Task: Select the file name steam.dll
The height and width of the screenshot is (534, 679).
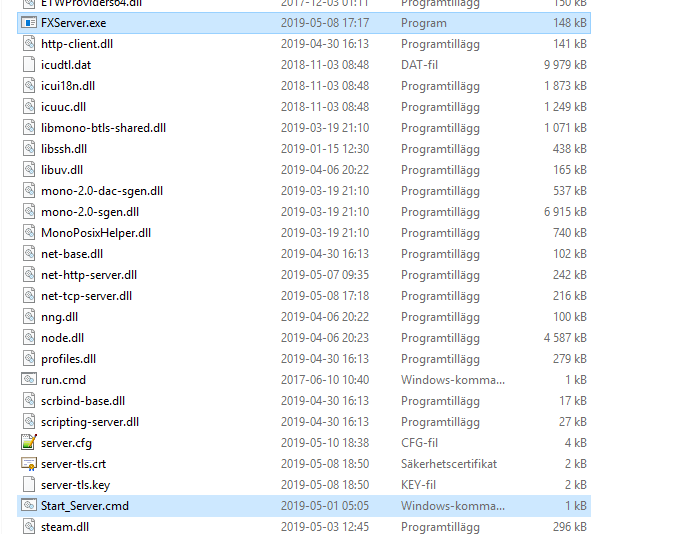Action: pyautogui.click(x=65, y=527)
